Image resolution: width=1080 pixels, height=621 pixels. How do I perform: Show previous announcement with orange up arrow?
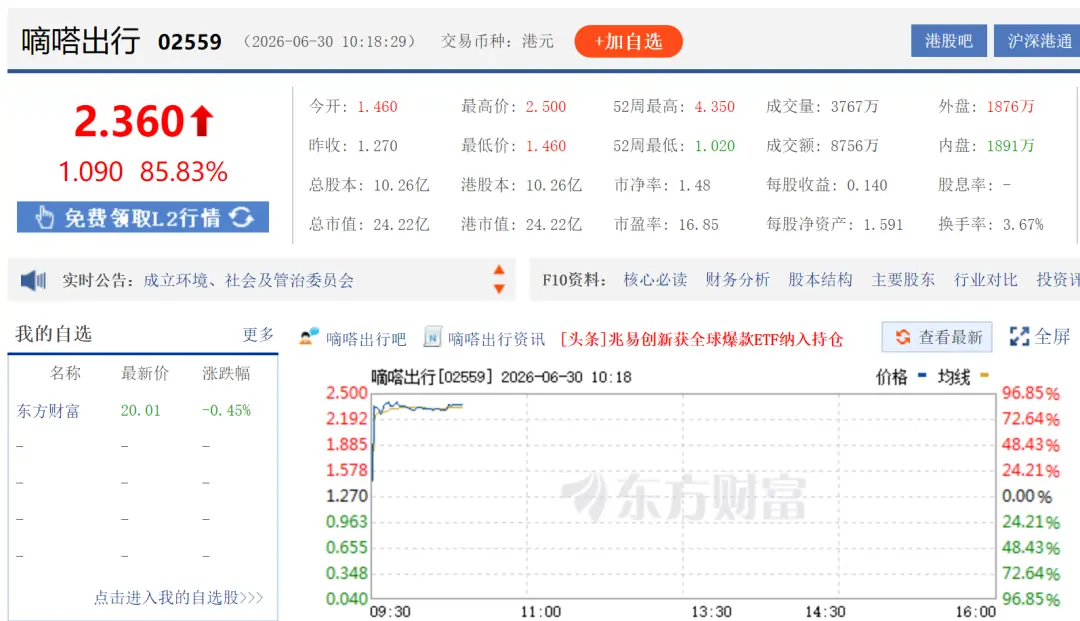pos(499,270)
